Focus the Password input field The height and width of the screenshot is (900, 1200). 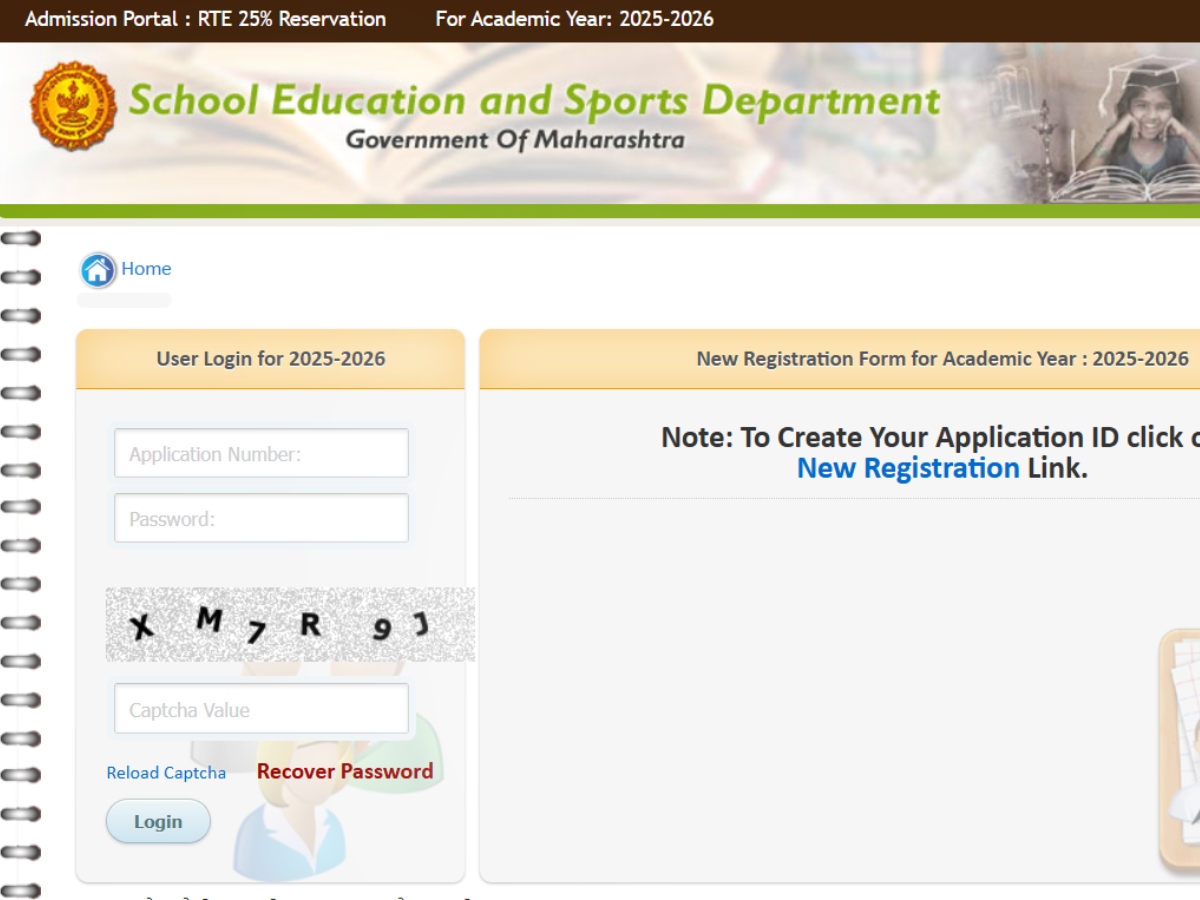tap(261, 518)
